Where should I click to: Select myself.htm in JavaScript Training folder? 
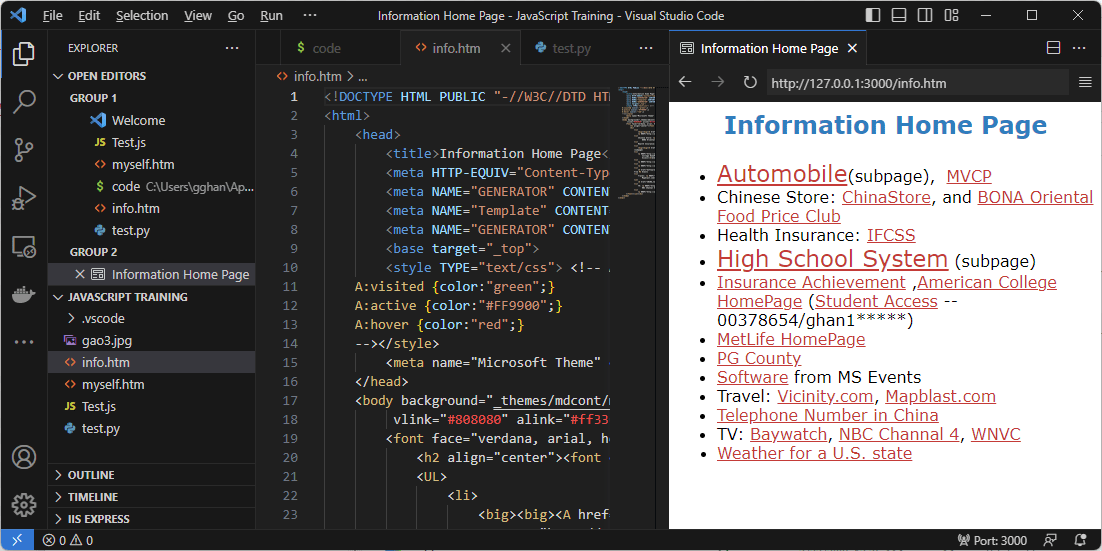(x=113, y=384)
